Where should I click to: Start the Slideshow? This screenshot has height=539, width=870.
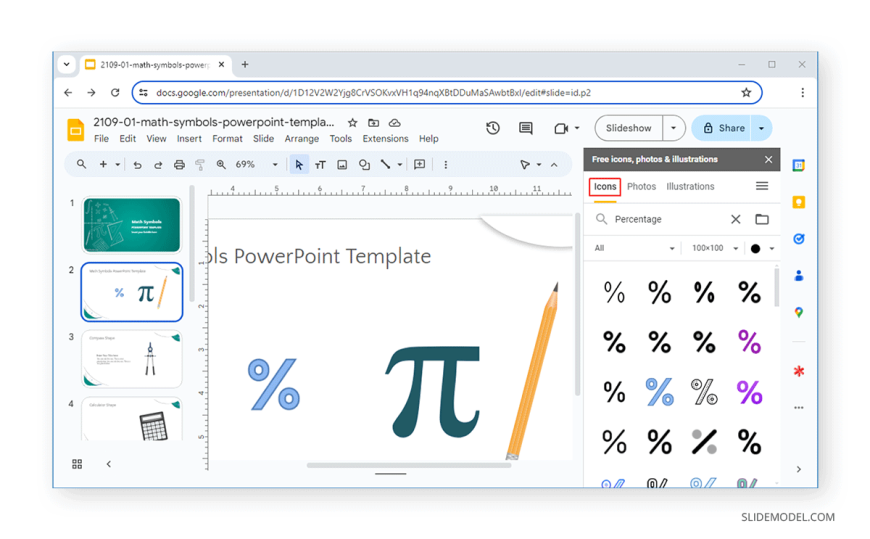pyautogui.click(x=629, y=128)
